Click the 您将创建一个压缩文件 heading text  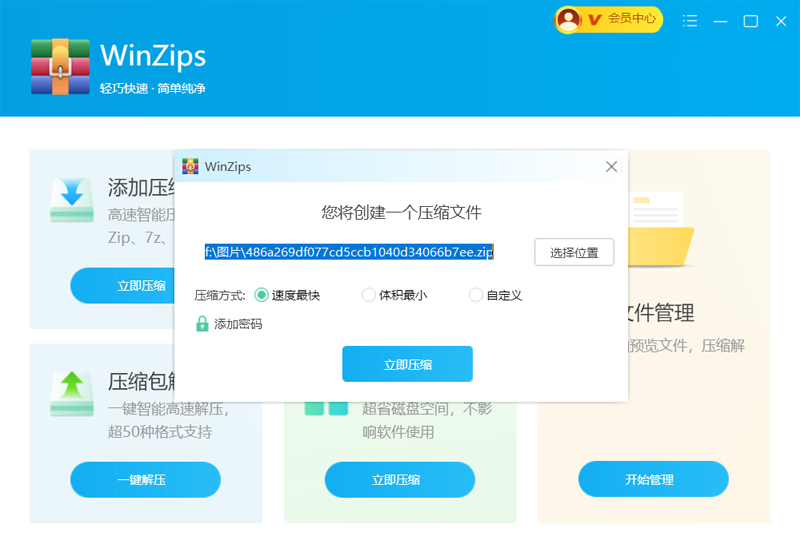401,212
